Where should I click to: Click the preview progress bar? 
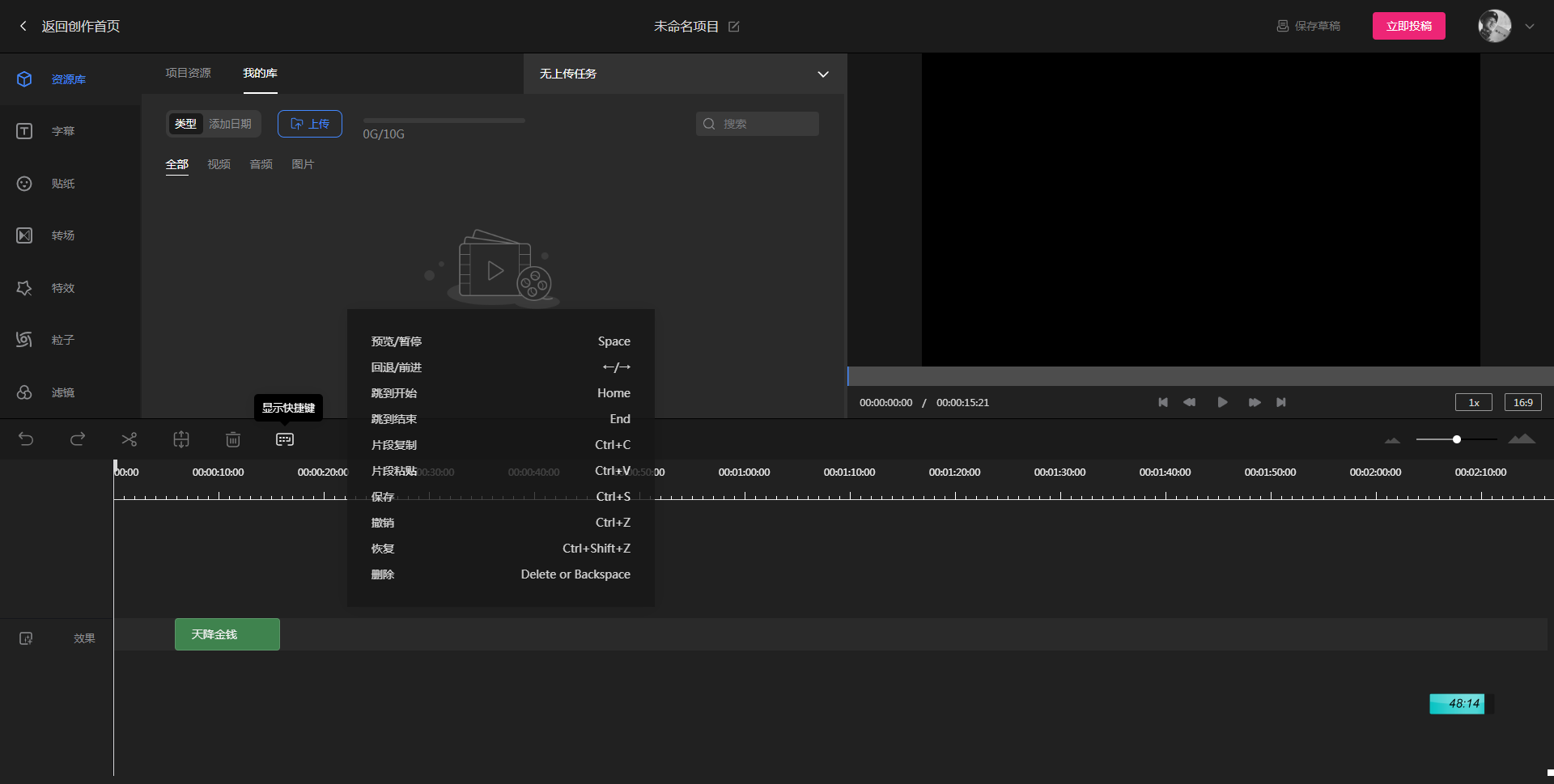click(1200, 376)
